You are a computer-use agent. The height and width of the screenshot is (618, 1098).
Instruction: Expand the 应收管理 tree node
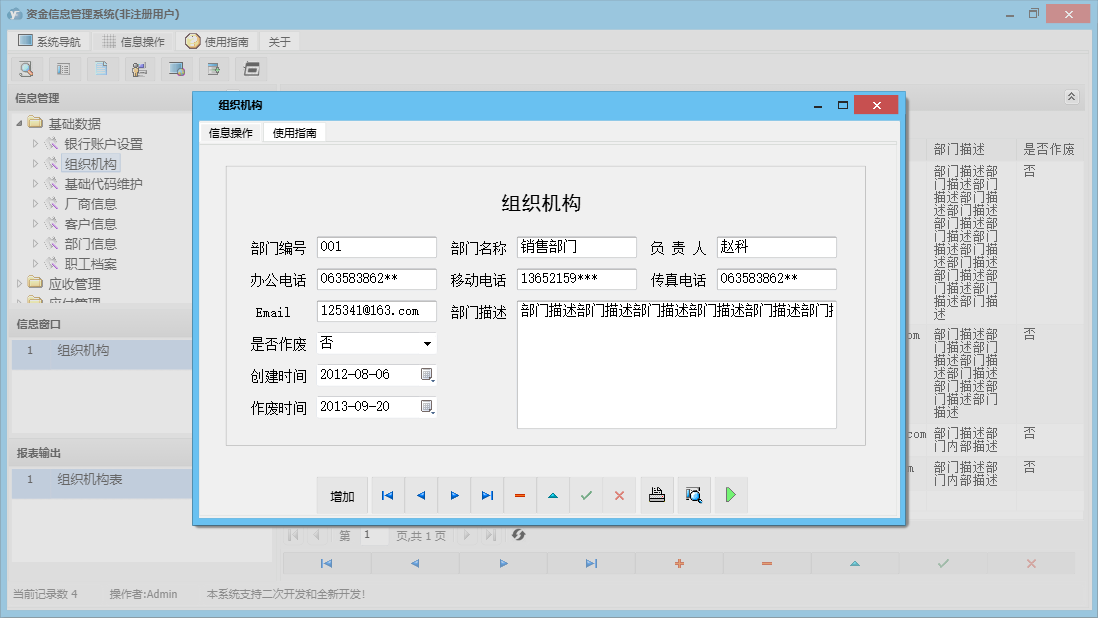coord(17,283)
